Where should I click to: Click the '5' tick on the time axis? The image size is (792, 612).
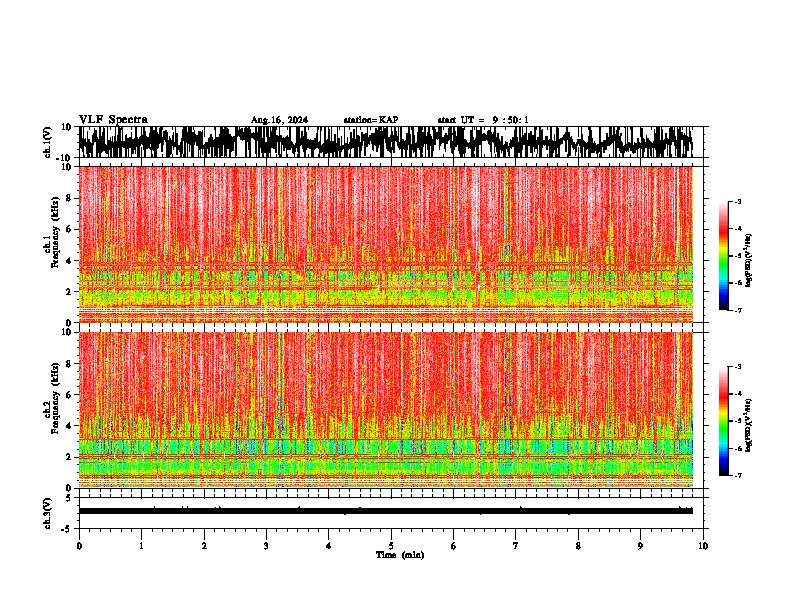pos(391,546)
